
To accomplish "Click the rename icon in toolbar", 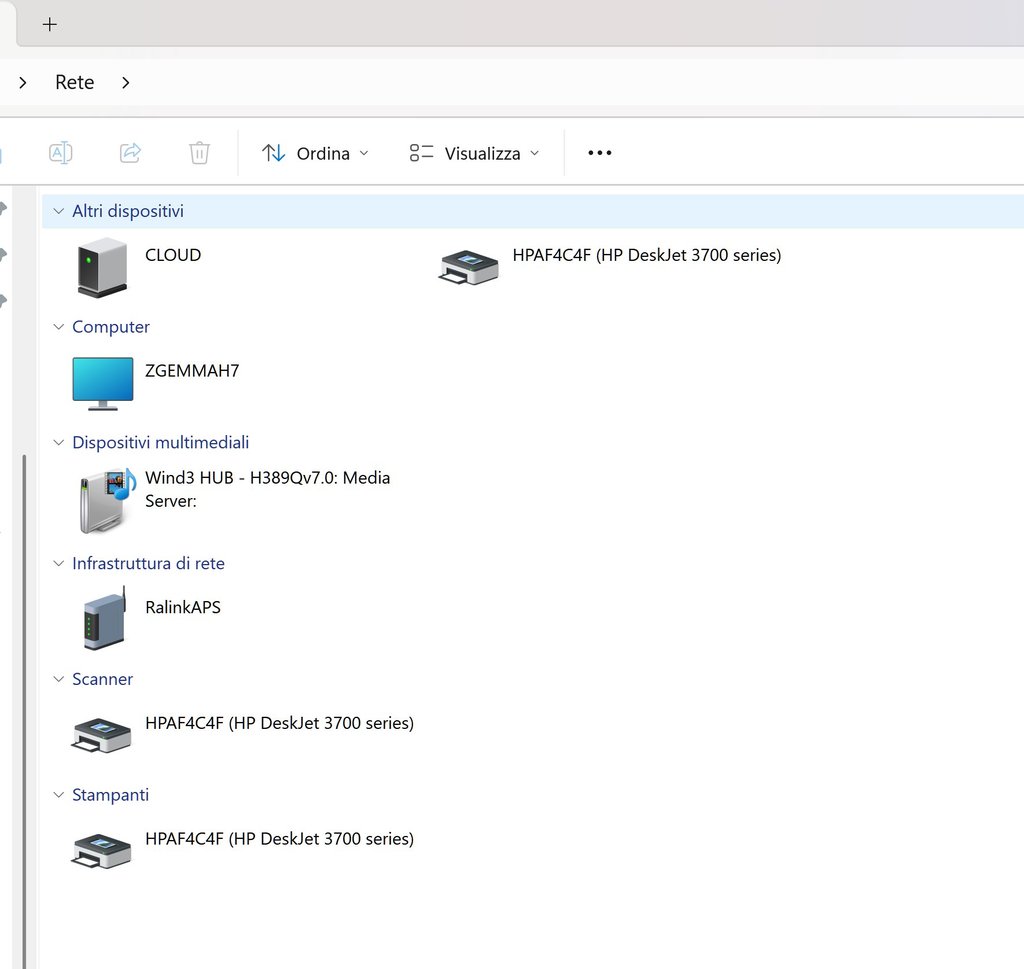I will click(x=61, y=153).
